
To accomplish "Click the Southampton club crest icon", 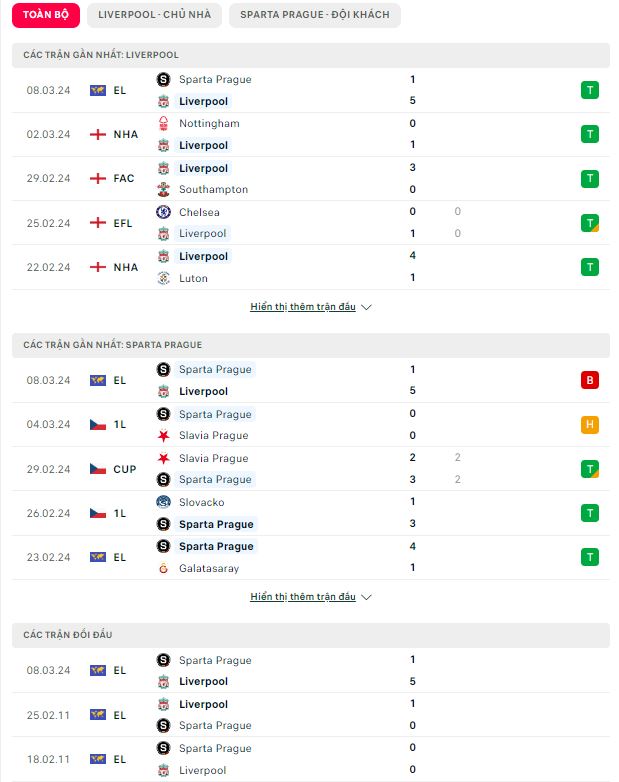I will click(x=163, y=190).
